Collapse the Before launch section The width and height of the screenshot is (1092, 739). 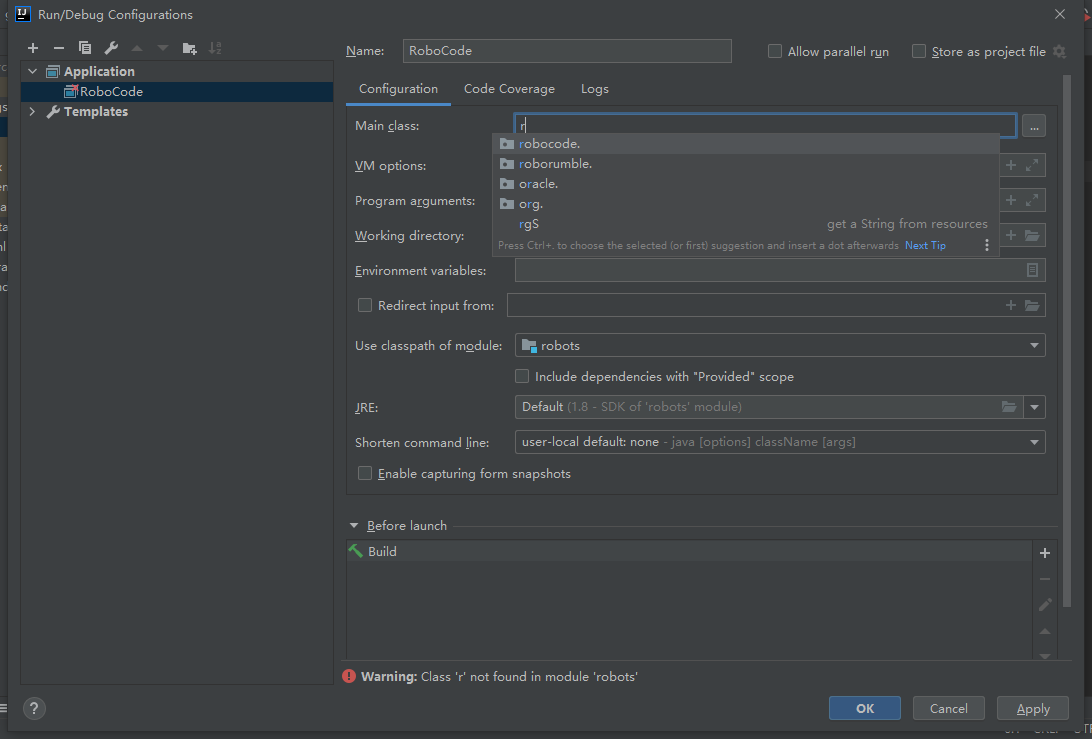pos(354,526)
